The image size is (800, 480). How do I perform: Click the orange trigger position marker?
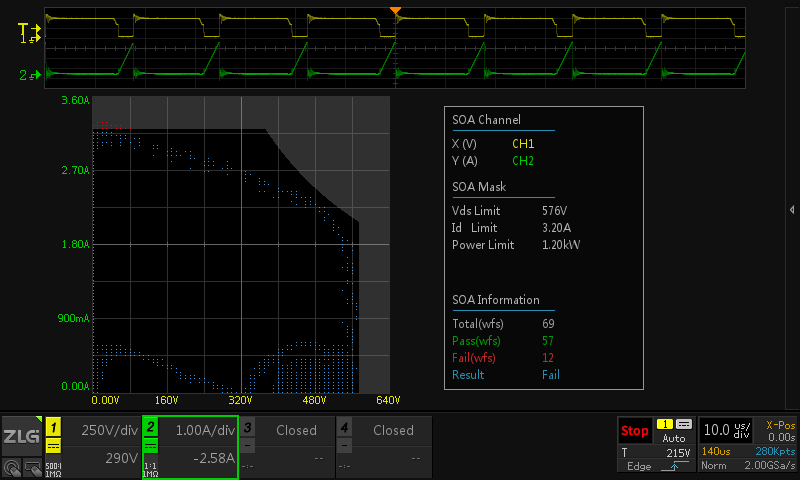coord(396,11)
